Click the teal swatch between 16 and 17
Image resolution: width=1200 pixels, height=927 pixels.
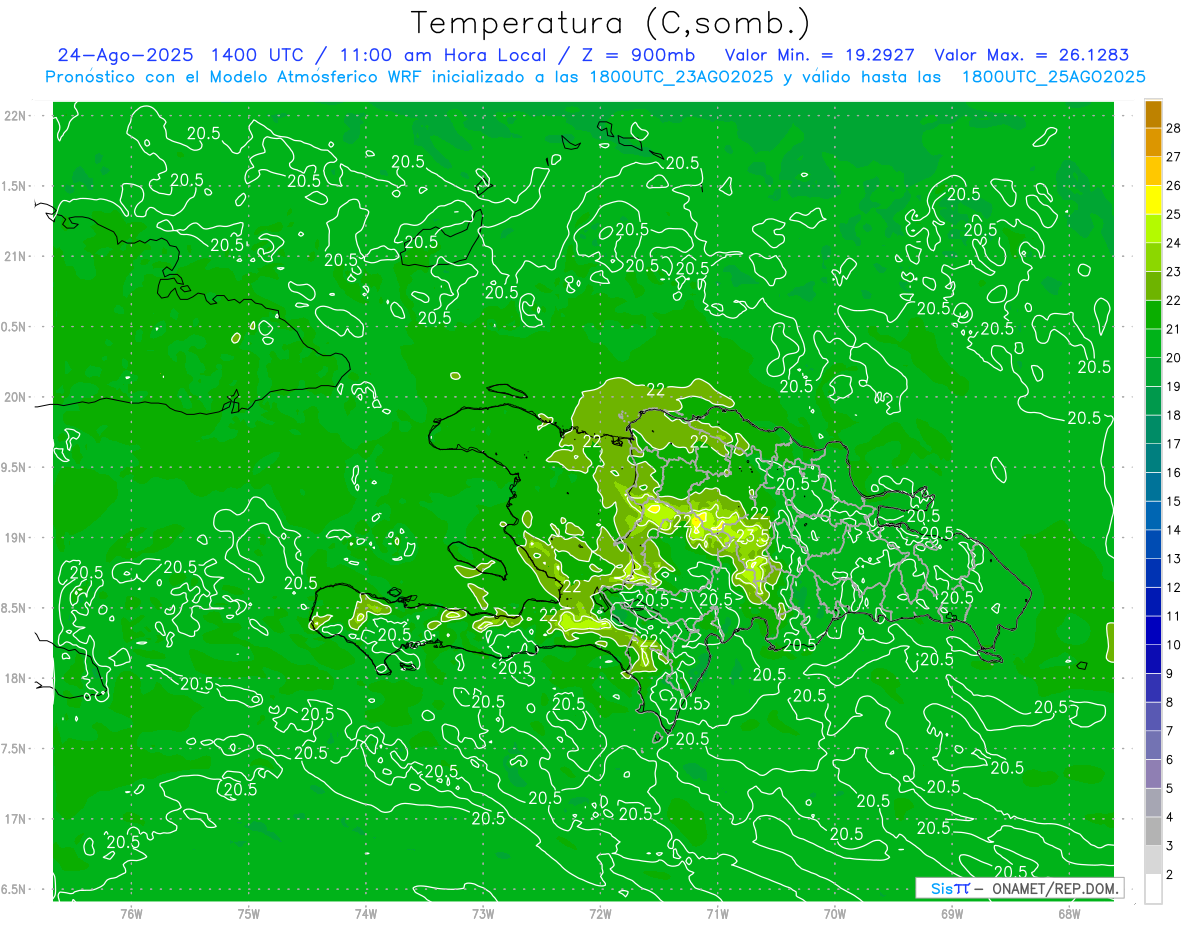(1153, 458)
